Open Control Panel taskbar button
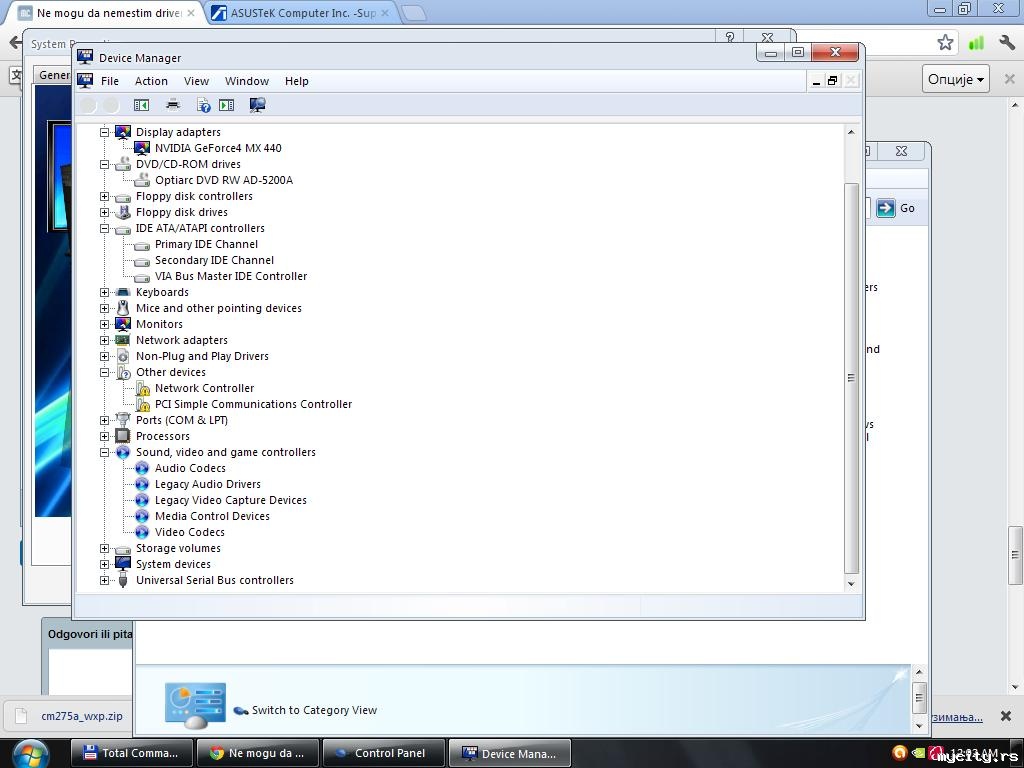1024x768 pixels. coord(383,754)
